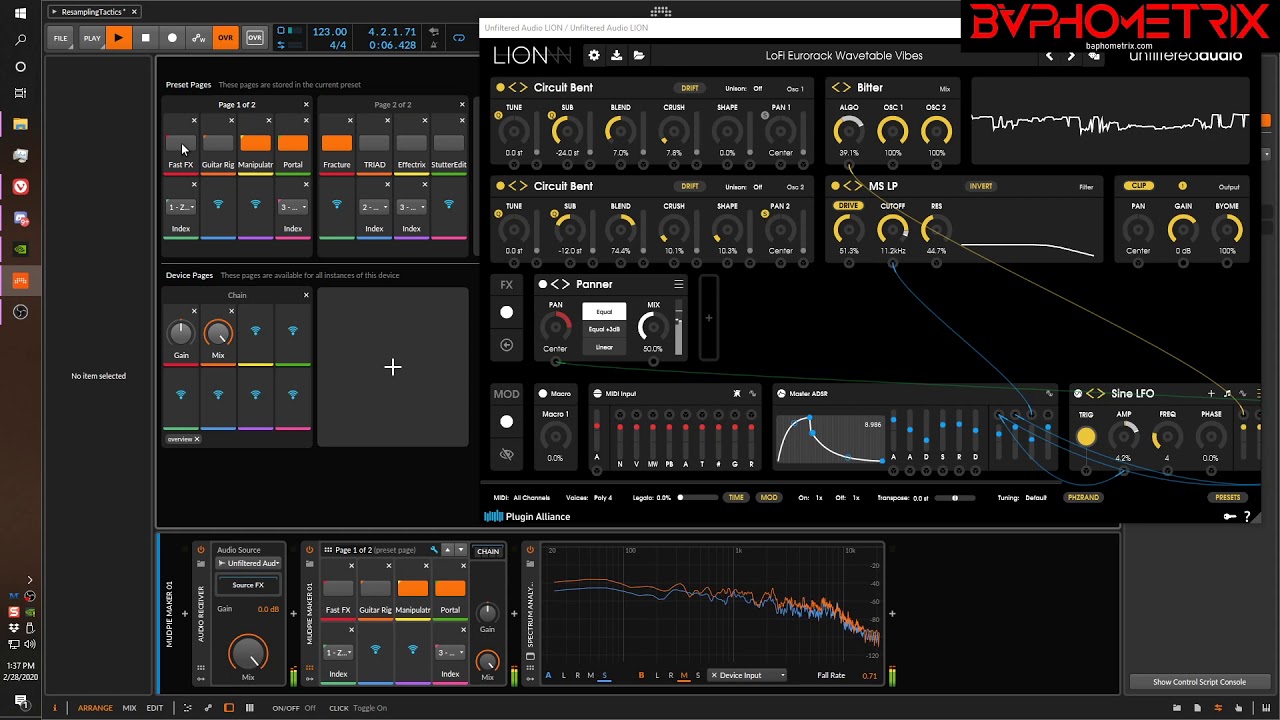The image size is (1280, 720).
Task: Open the Windows notification center icon
Action: pos(20,701)
